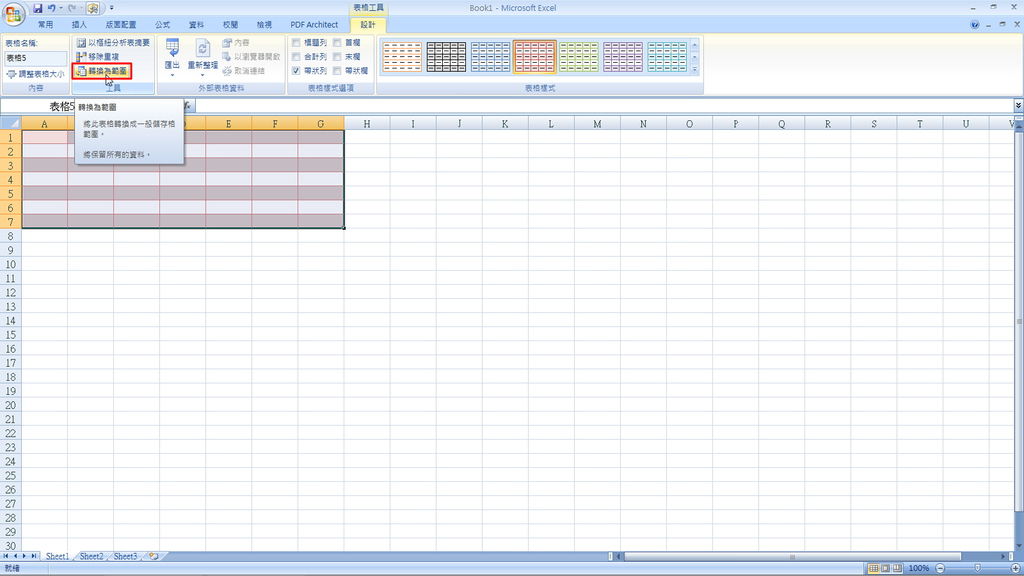The height and width of the screenshot is (576, 1024).
Task: Select column H header
Action: tap(367, 123)
